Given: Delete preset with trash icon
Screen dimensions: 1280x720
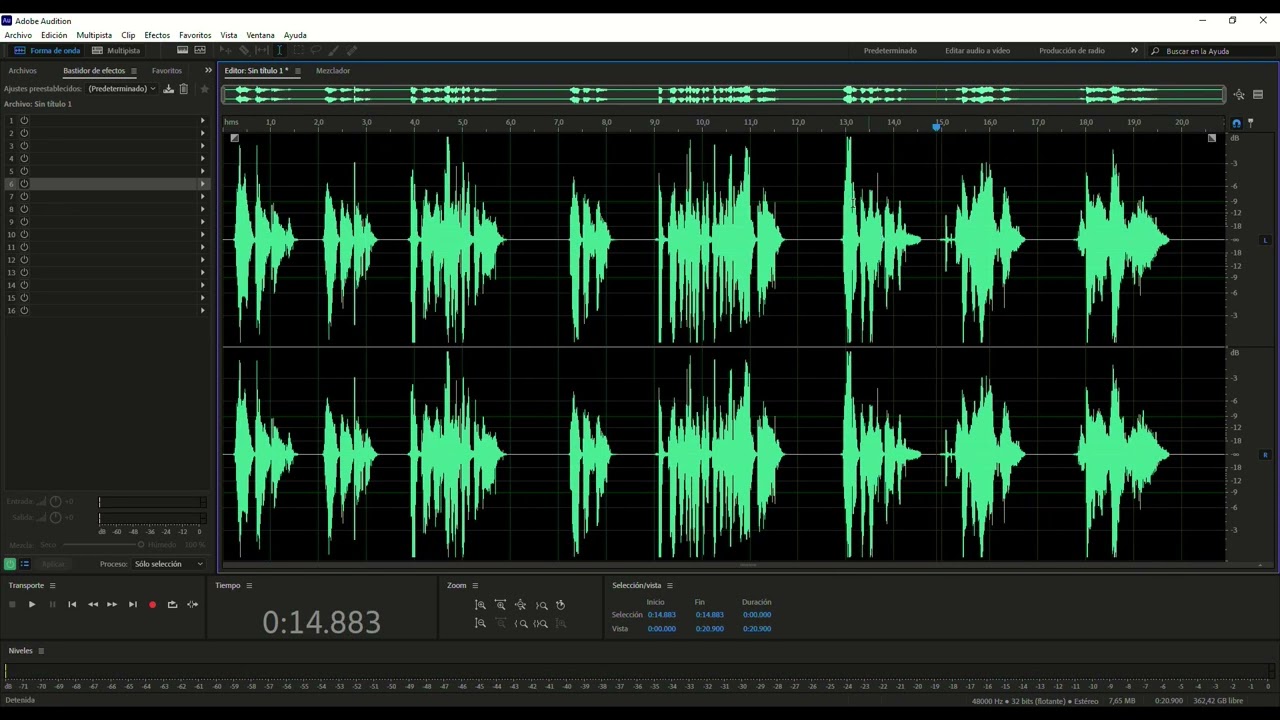Looking at the screenshot, I should point(183,89).
